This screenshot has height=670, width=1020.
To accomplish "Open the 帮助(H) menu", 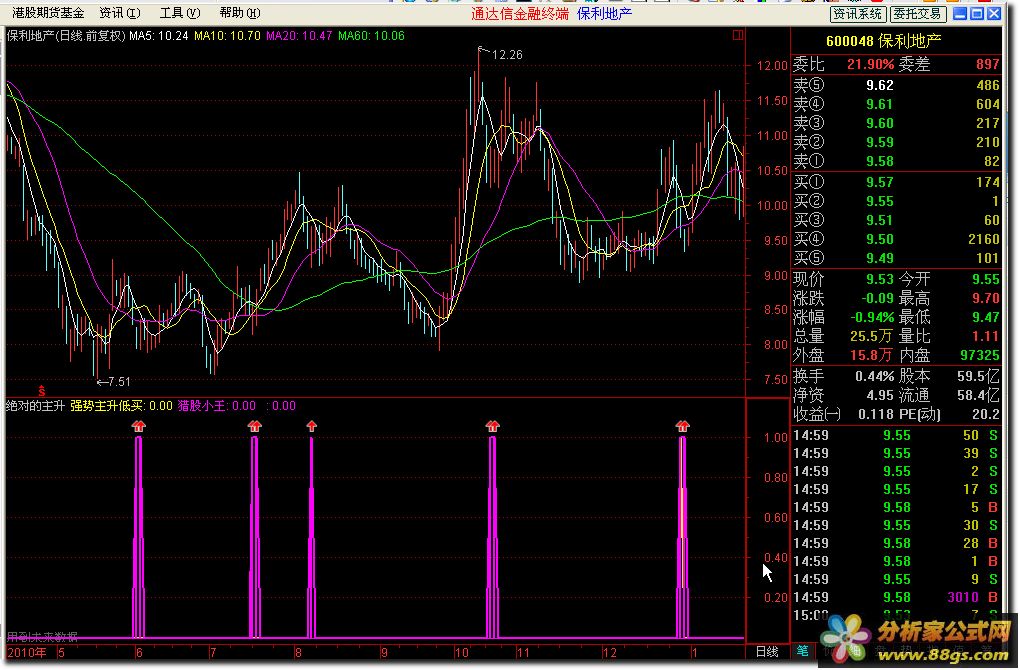I will pos(240,13).
